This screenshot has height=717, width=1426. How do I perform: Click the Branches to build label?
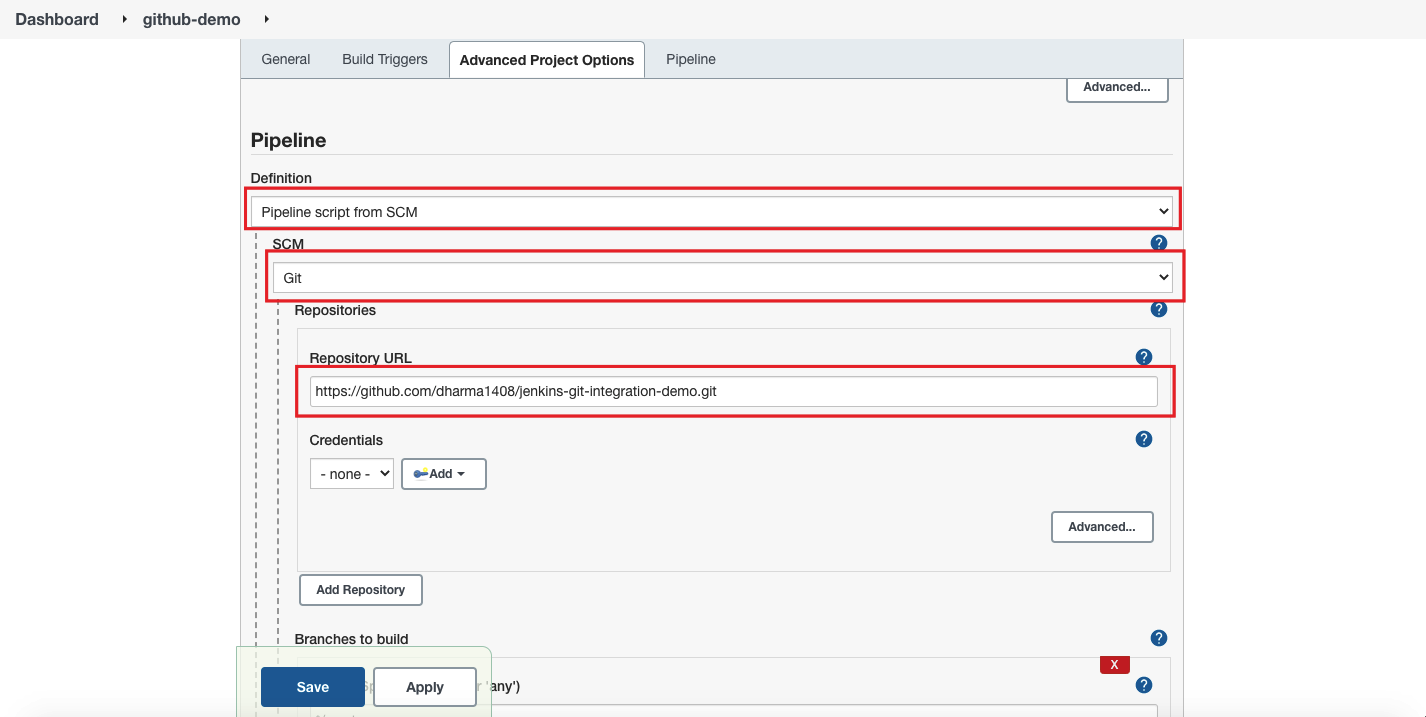click(x=352, y=639)
